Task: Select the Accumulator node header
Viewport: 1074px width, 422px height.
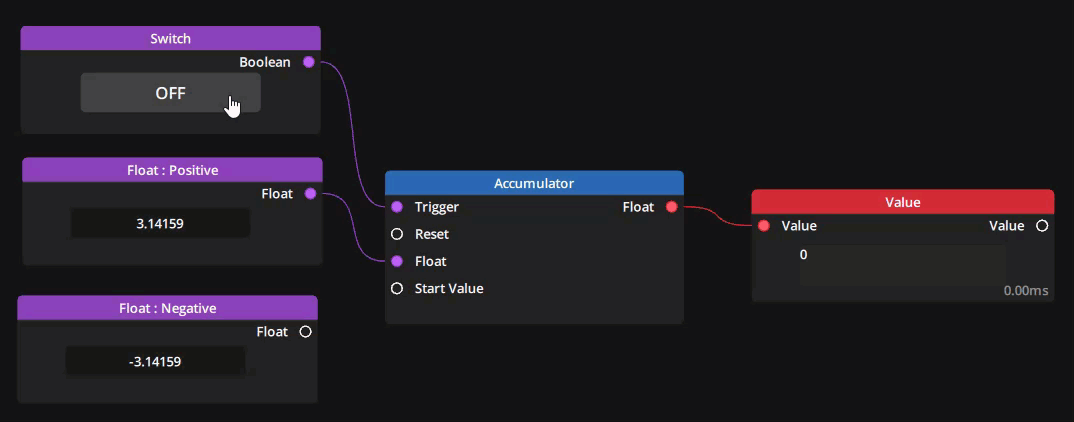Action: tap(534, 183)
